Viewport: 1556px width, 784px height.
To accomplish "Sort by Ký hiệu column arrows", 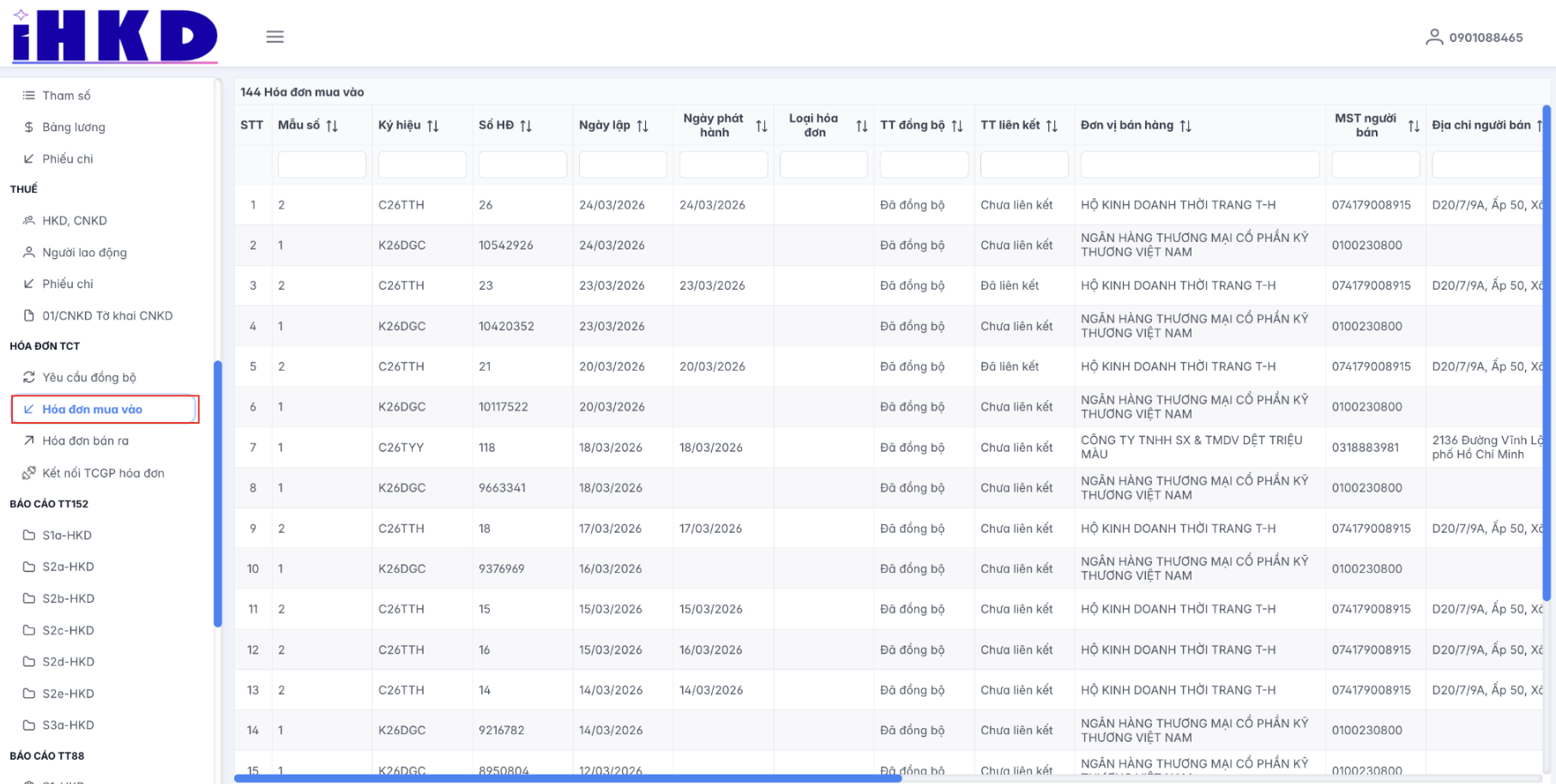I will (x=433, y=126).
